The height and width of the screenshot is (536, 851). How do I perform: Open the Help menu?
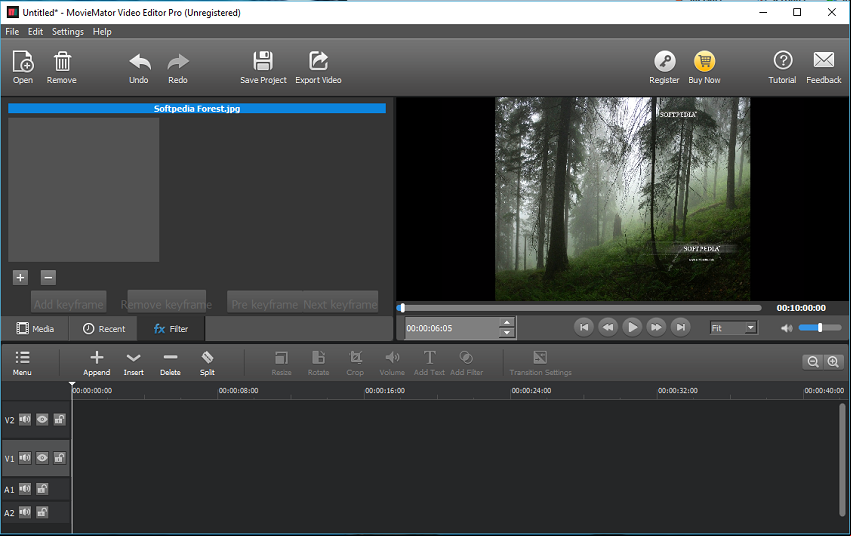tap(102, 31)
